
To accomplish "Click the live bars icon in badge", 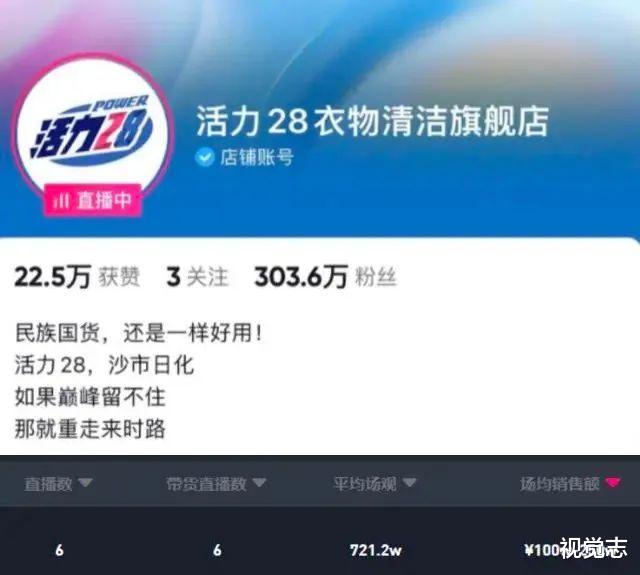I will (x=61, y=200).
